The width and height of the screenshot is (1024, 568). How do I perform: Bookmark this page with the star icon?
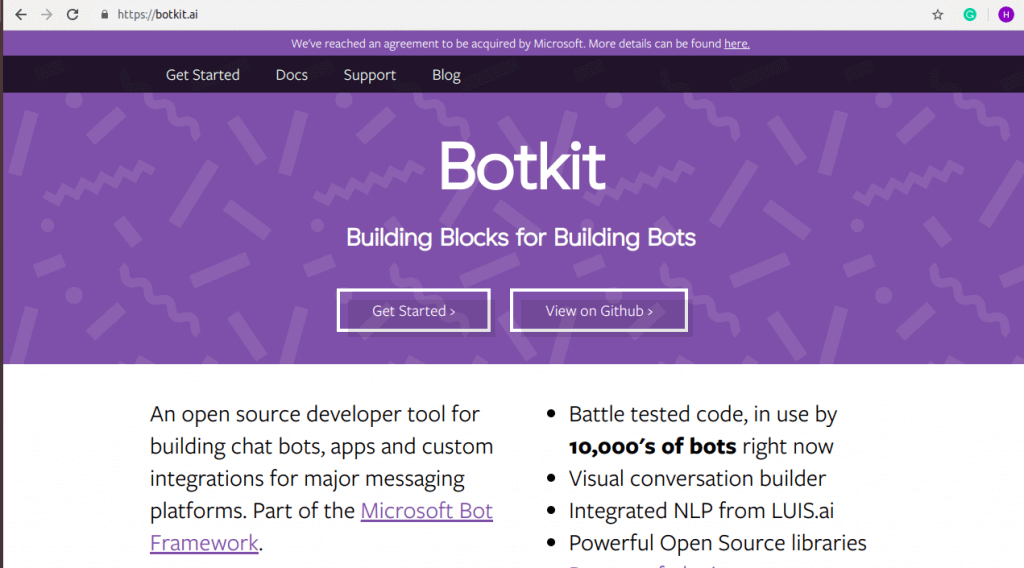(x=938, y=14)
